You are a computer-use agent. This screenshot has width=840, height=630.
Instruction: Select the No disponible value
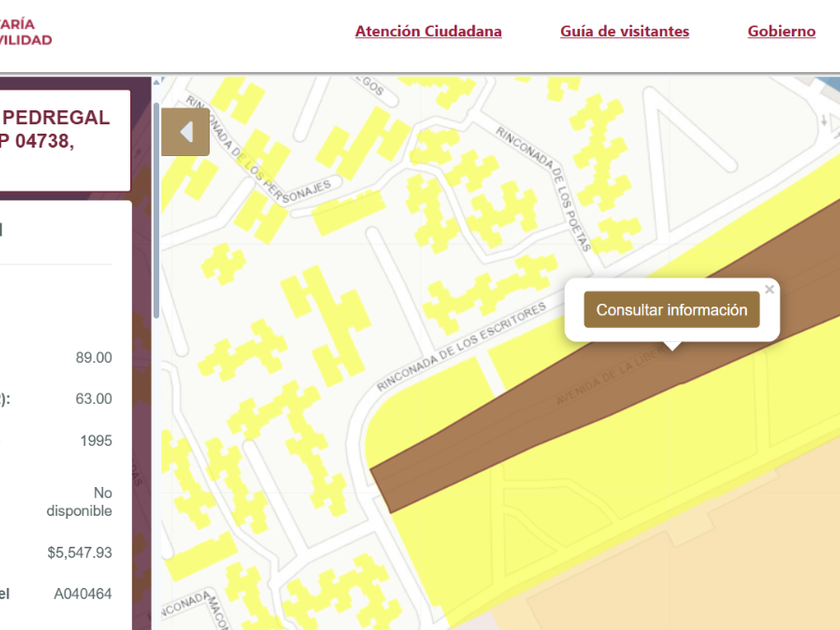click(79, 501)
